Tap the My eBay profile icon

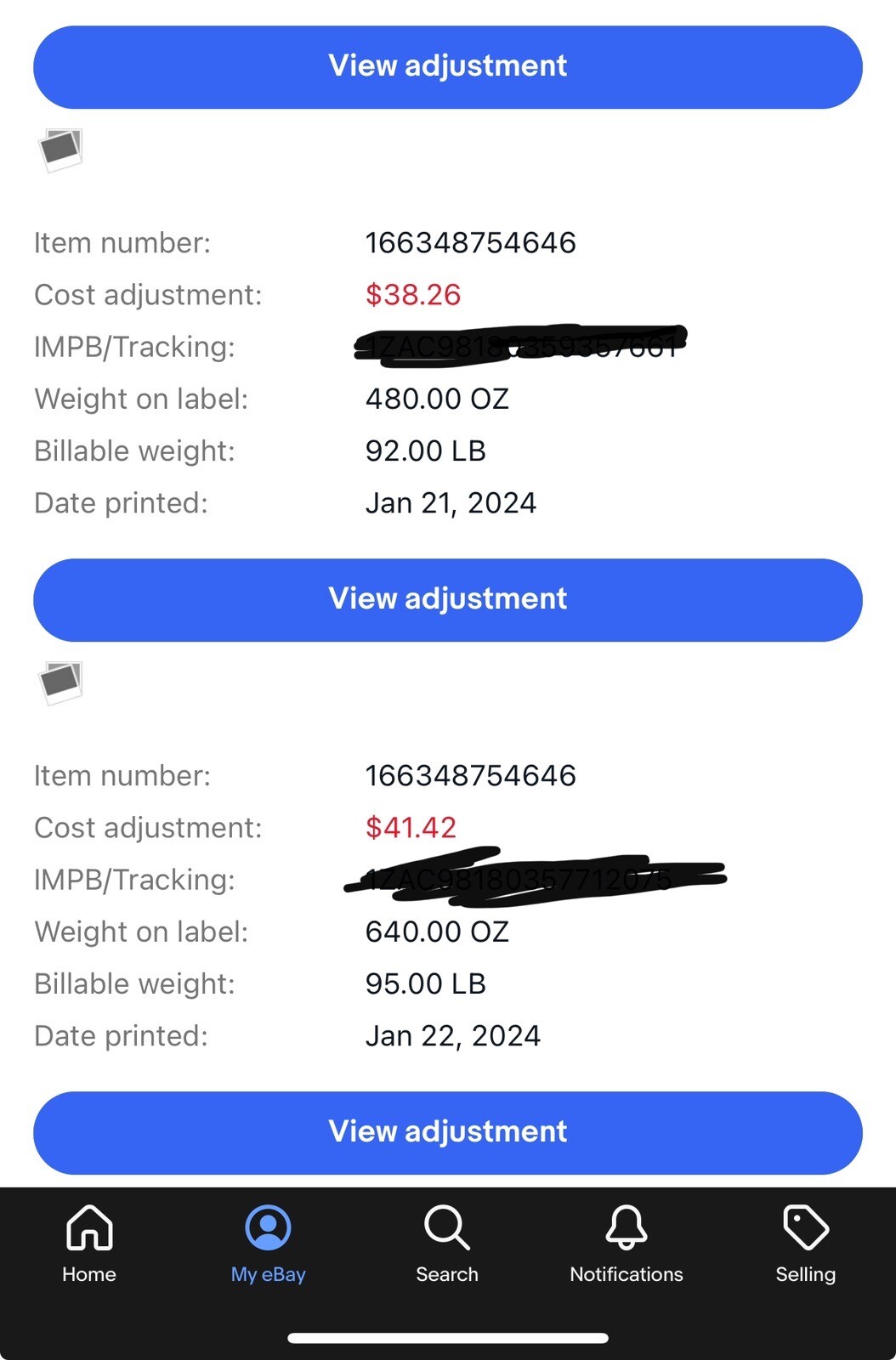(268, 1228)
